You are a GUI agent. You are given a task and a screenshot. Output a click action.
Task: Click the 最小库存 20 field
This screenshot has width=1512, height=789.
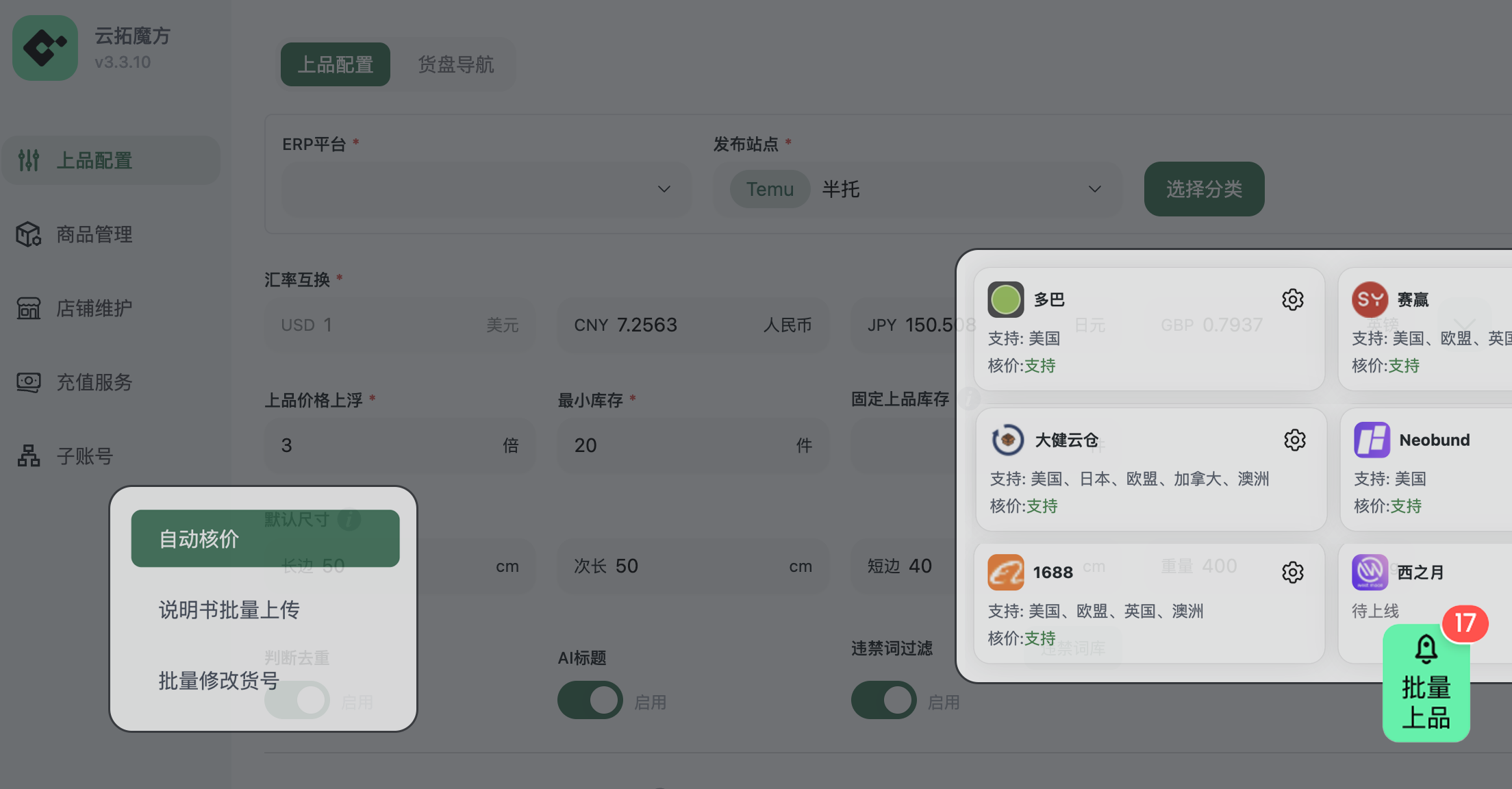tap(693, 445)
